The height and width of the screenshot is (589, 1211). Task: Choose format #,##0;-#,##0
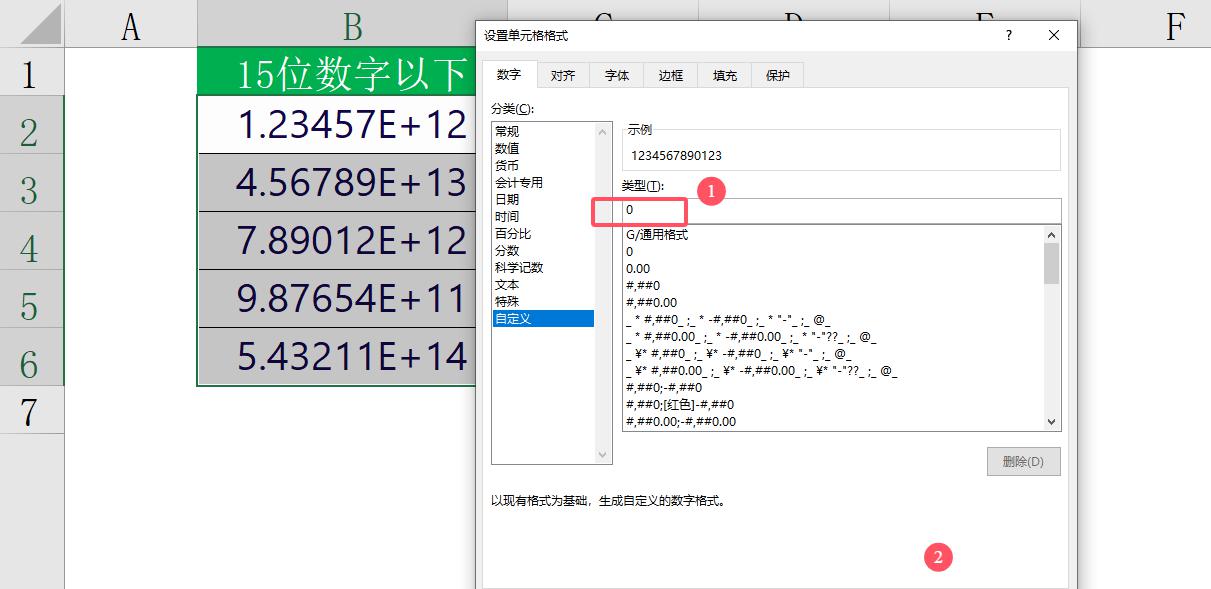tap(833, 388)
